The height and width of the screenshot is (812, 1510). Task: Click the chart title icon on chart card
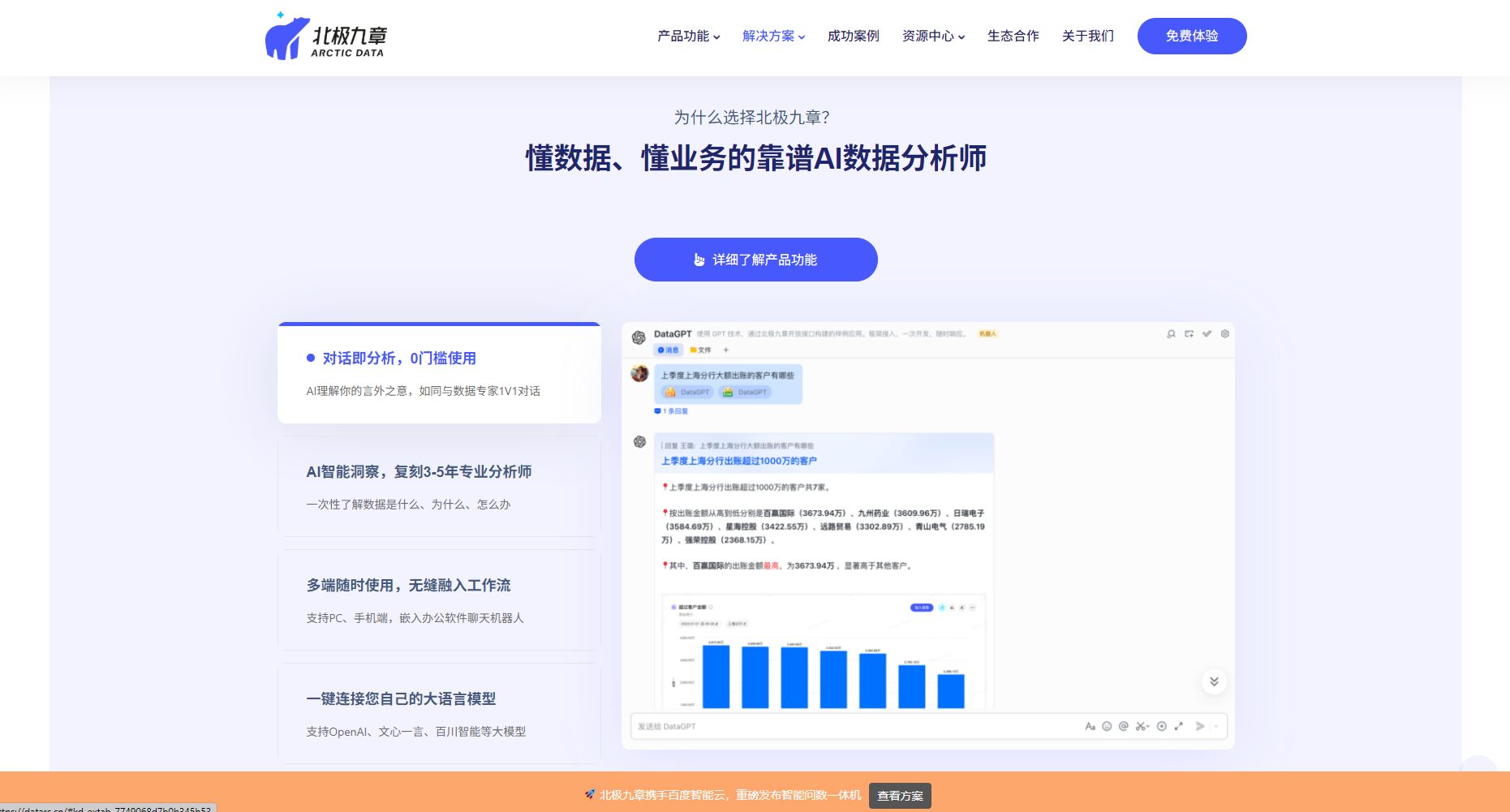pos(673,607)
